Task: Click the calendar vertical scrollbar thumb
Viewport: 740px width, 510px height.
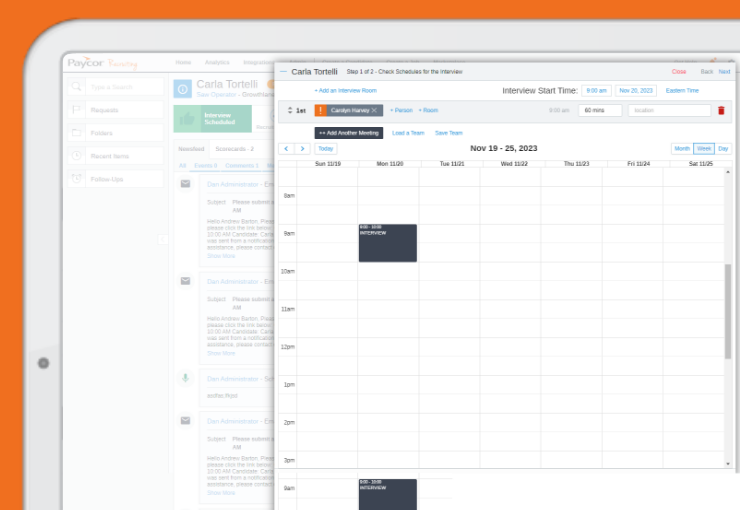Action: [x=728, y=311]
